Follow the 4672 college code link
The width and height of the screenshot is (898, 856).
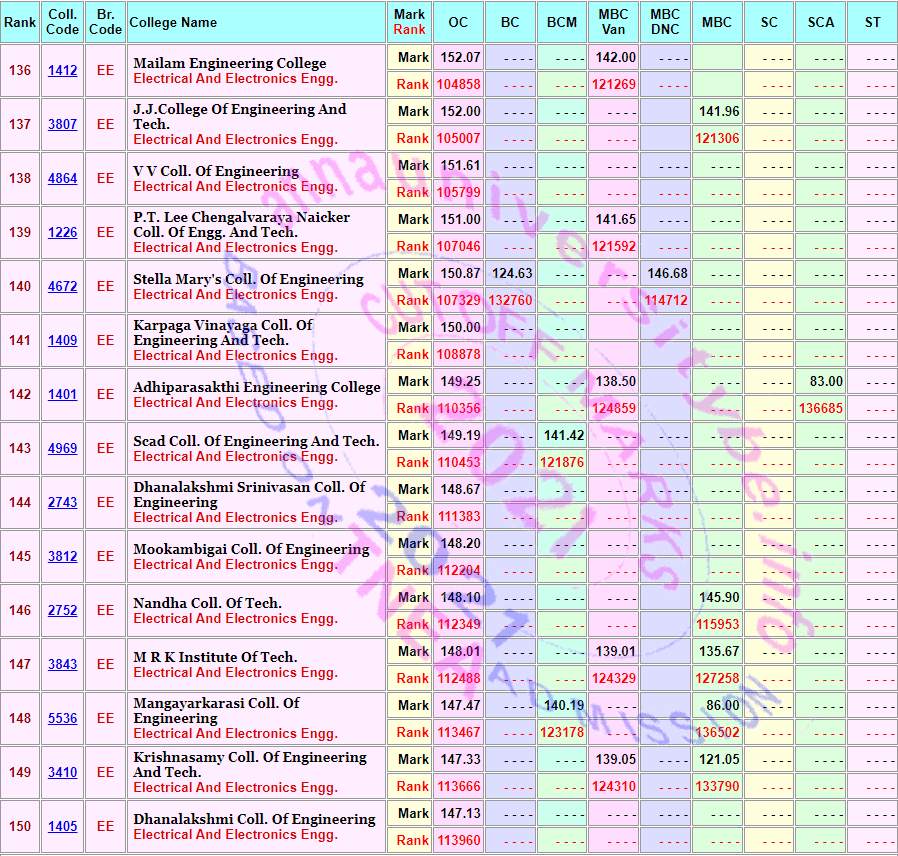tap(62, 286)
